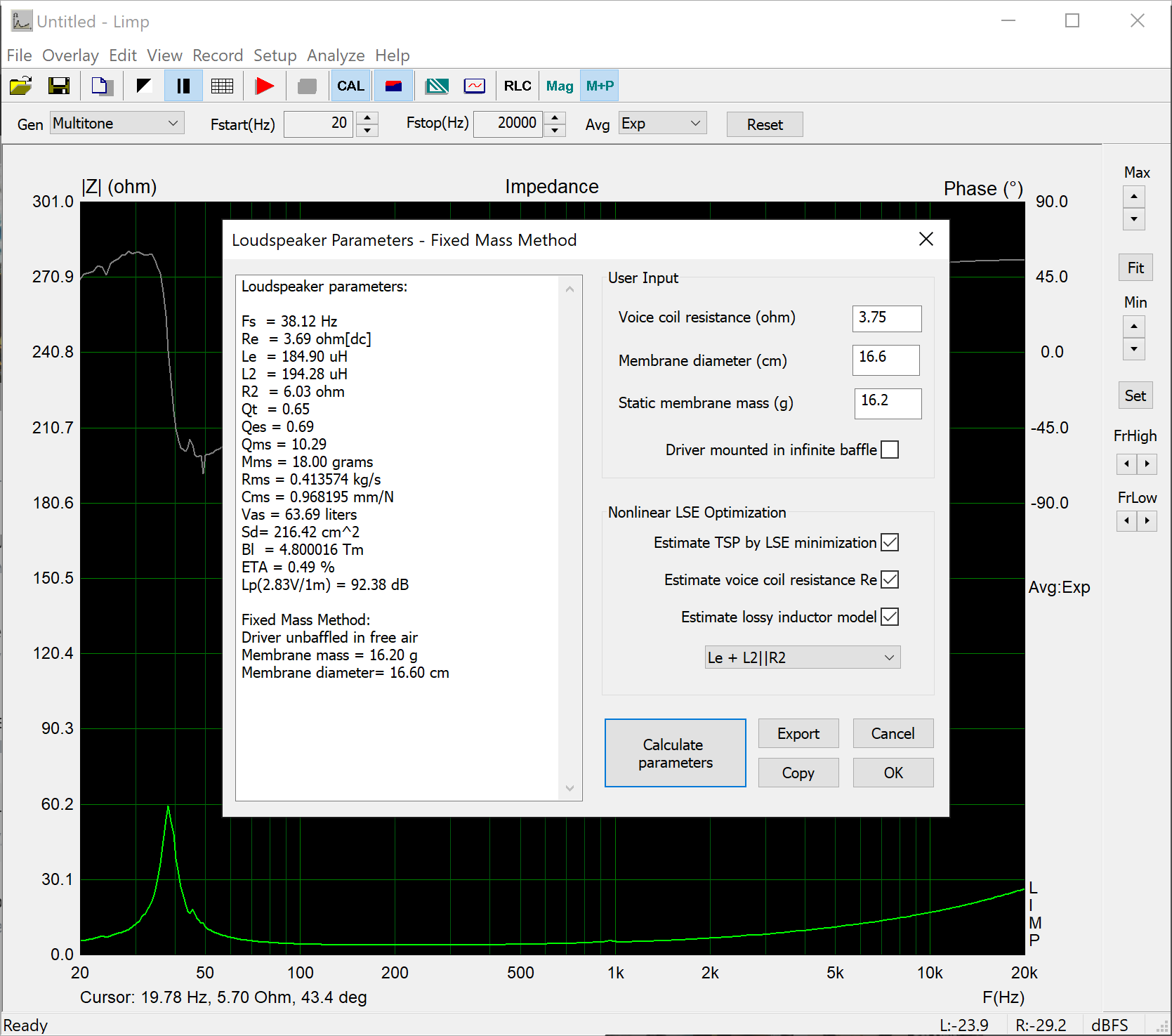Click the RLC toolbar button

[518, 86]
